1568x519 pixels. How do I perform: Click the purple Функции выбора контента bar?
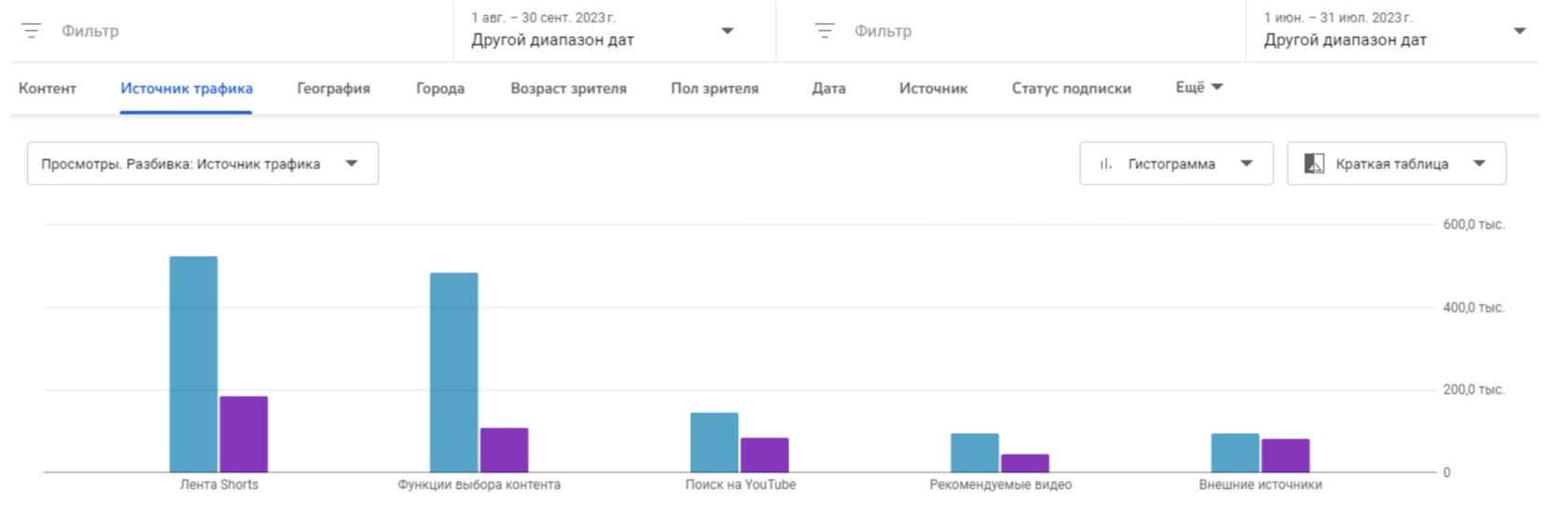(x=504, y=450)
